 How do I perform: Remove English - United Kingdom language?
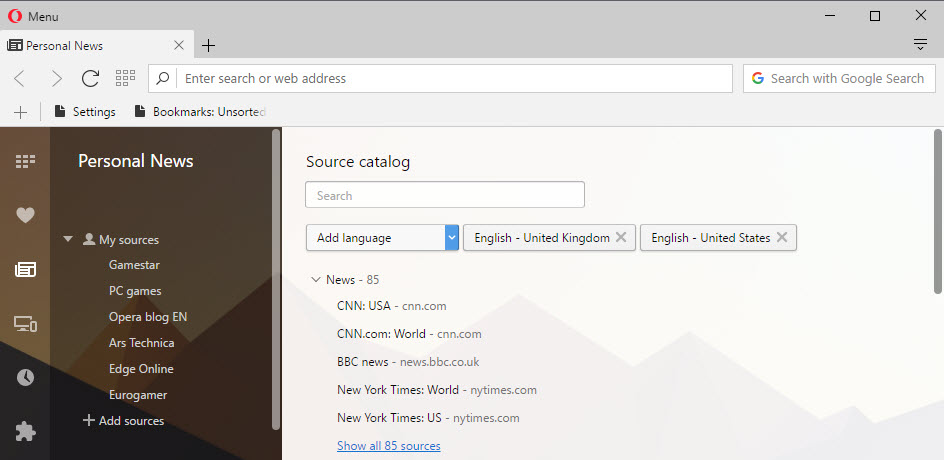pos(621,237)
